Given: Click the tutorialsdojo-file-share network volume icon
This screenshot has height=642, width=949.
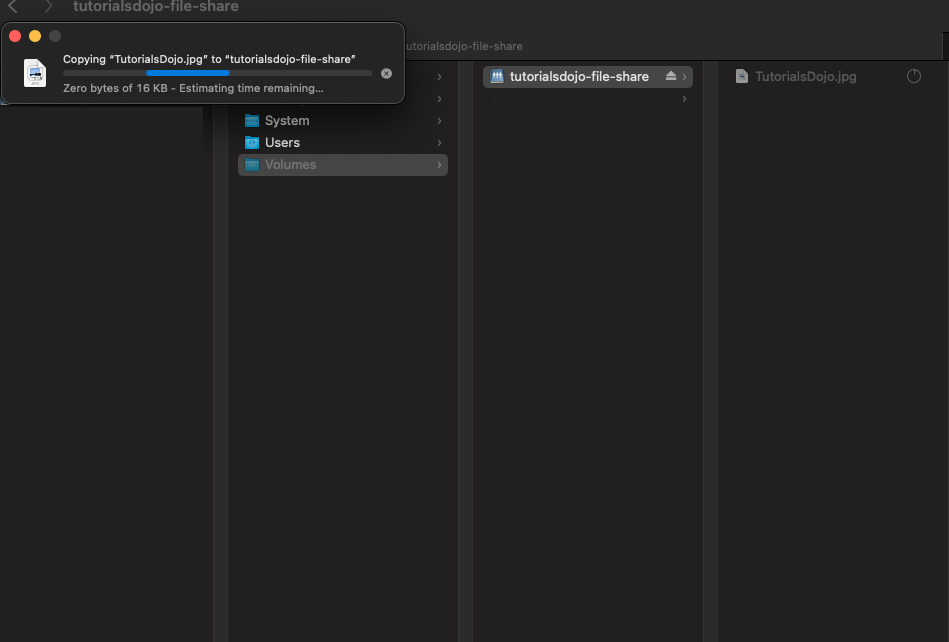Looking at the screenshot, I should coord(497,76).
